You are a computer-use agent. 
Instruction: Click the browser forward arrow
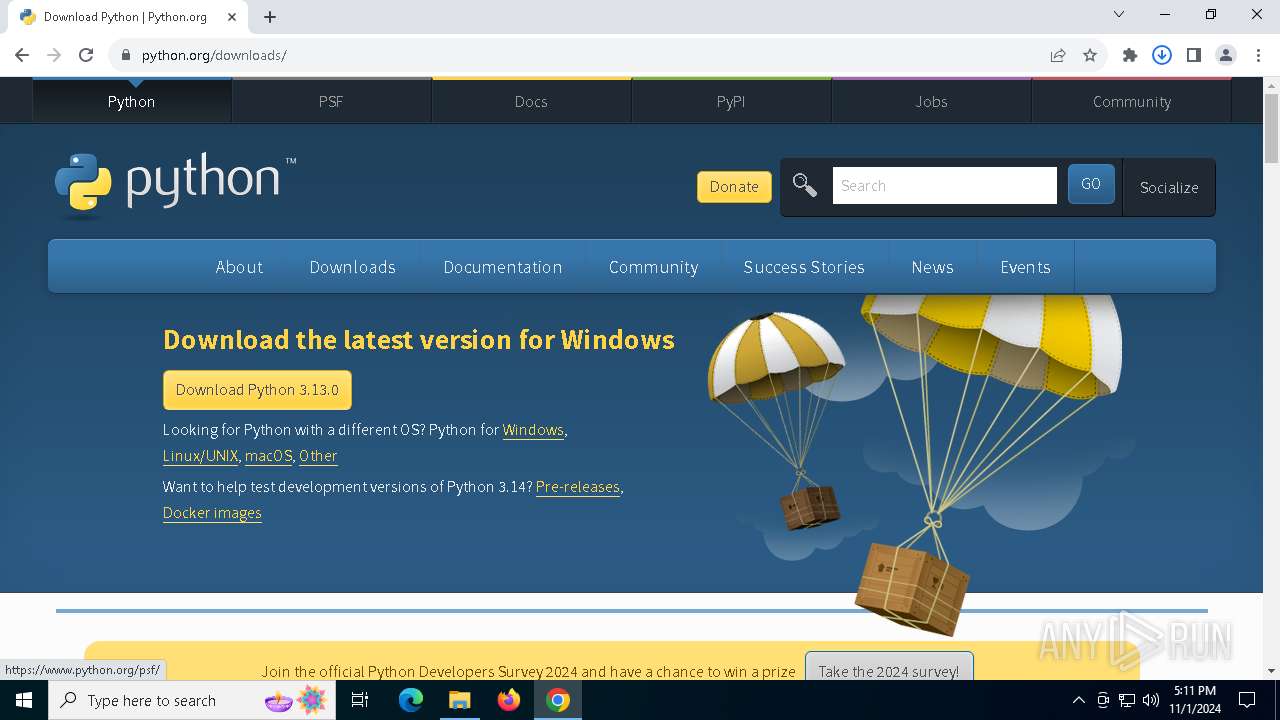(x=54, y=55)
